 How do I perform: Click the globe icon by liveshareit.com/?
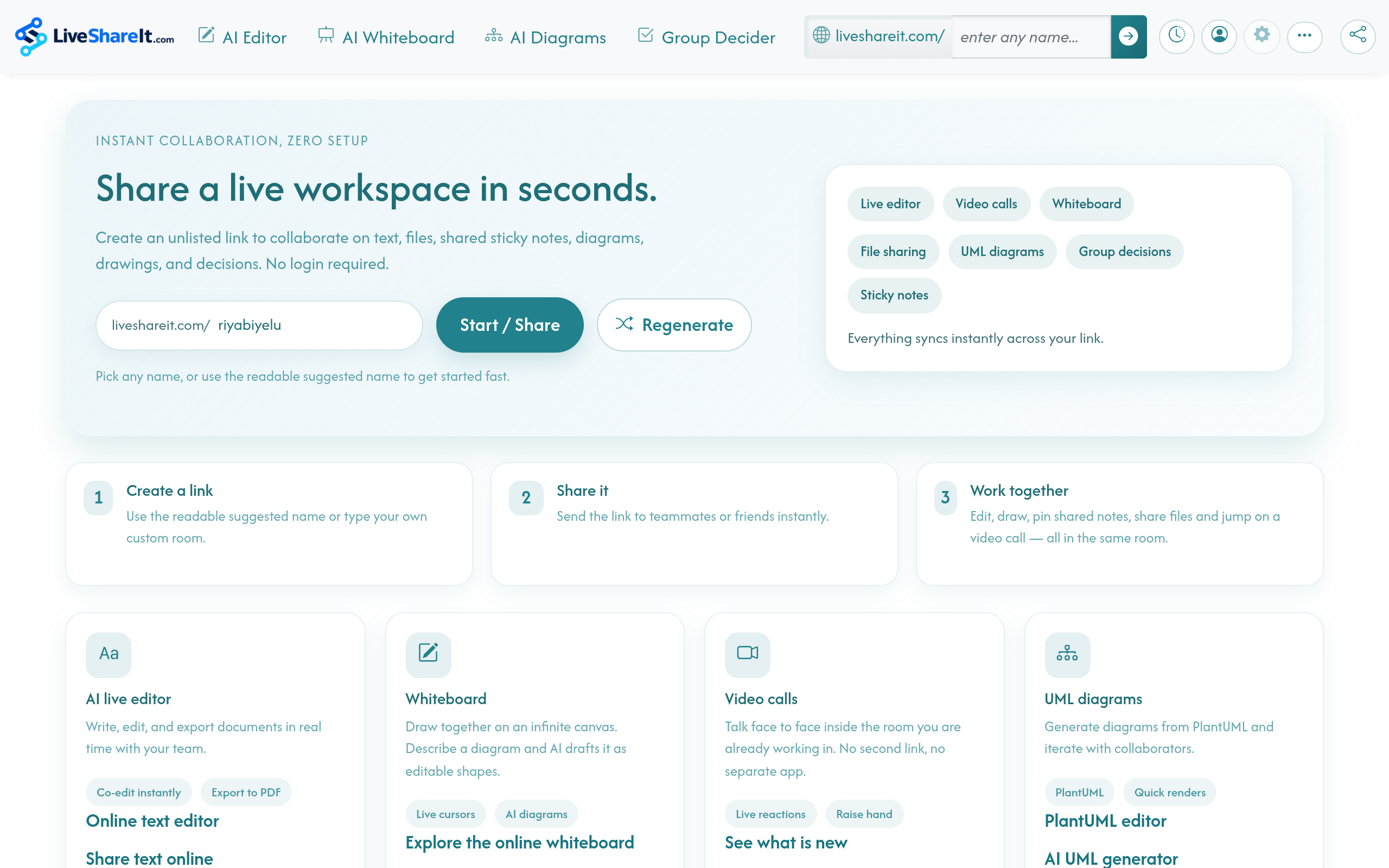[x=821, y=35]
